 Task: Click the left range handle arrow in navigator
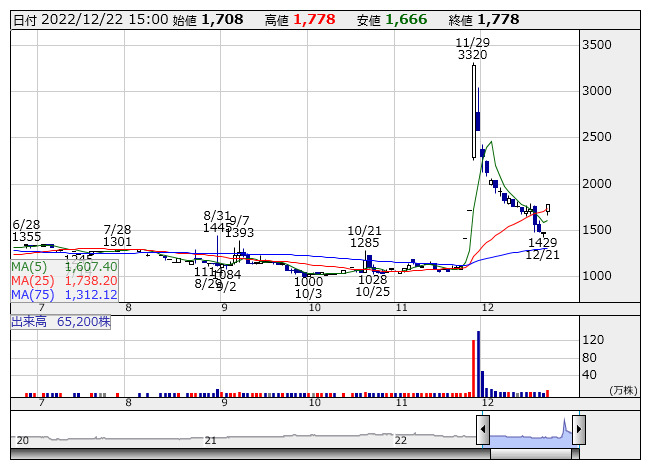pos(483,431)
